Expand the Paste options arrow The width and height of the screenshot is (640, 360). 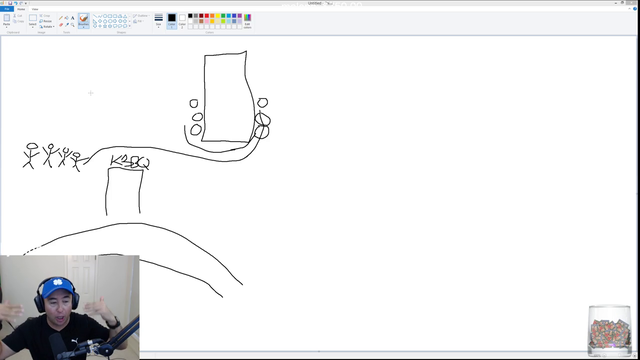7,26
